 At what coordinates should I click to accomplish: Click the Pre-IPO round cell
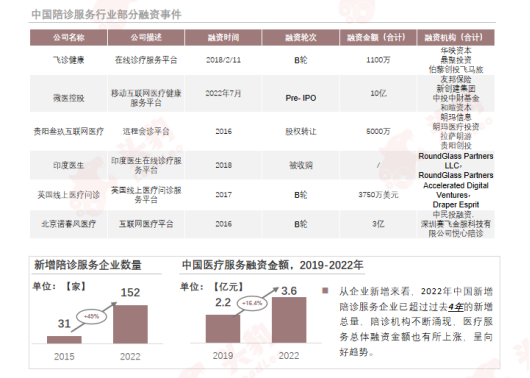click(300, 98)
